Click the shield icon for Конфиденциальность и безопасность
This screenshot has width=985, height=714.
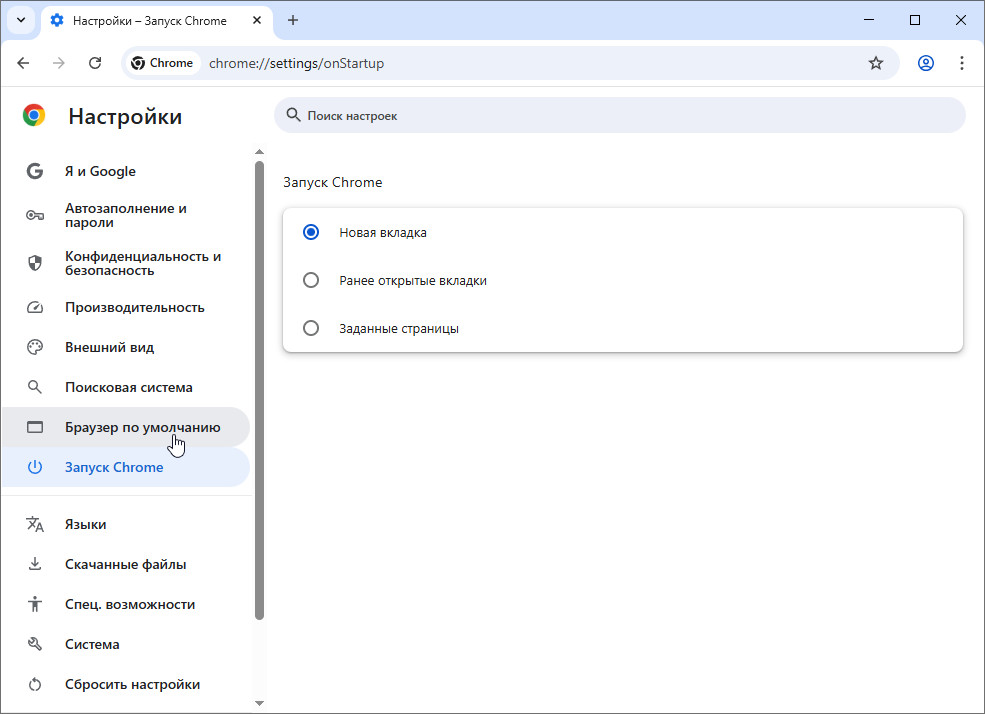(35, 263)
